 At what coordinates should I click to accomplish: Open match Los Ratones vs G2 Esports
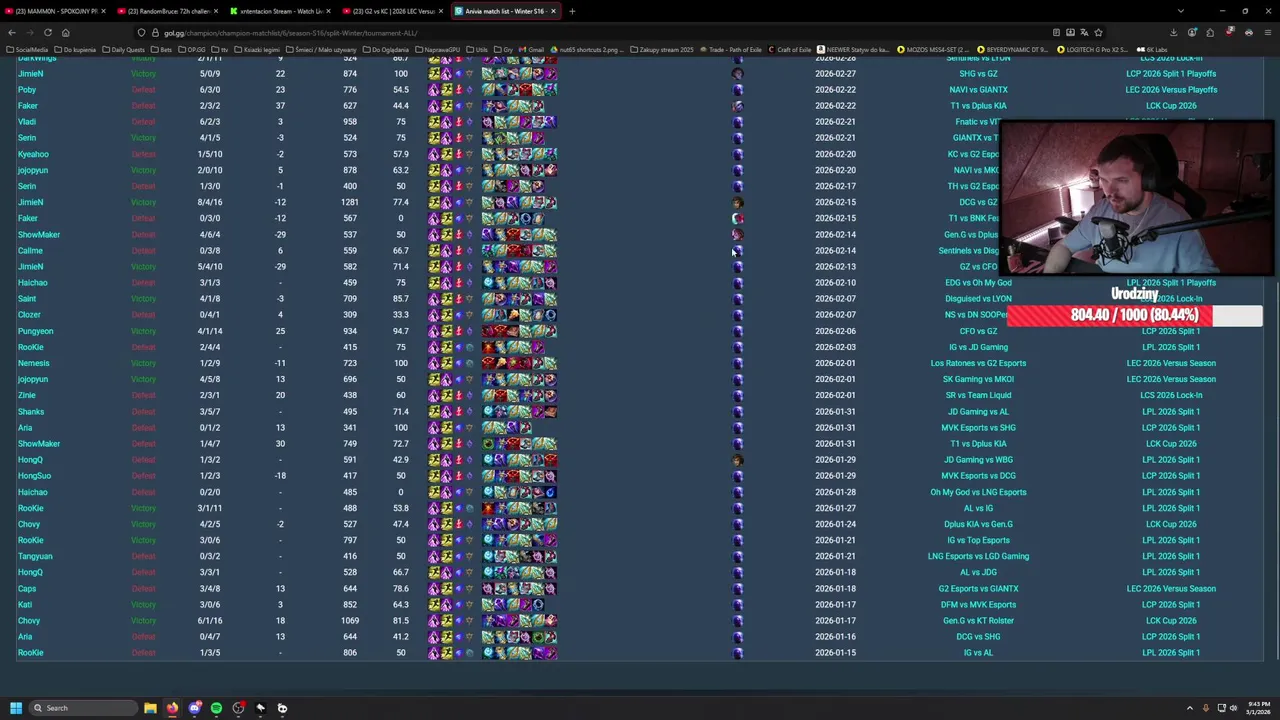pyautogui.click(x=978, y=363)
